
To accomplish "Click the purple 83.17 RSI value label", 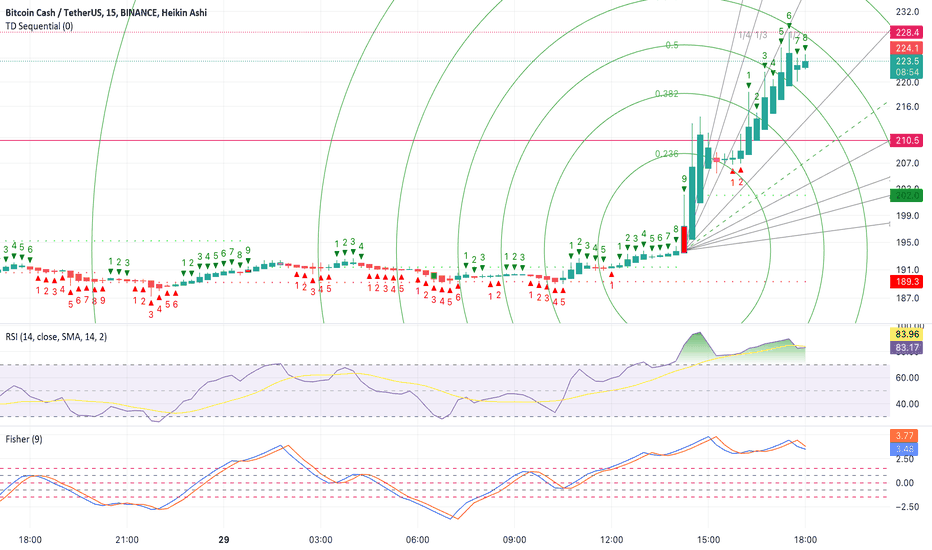I will [907, 348].
